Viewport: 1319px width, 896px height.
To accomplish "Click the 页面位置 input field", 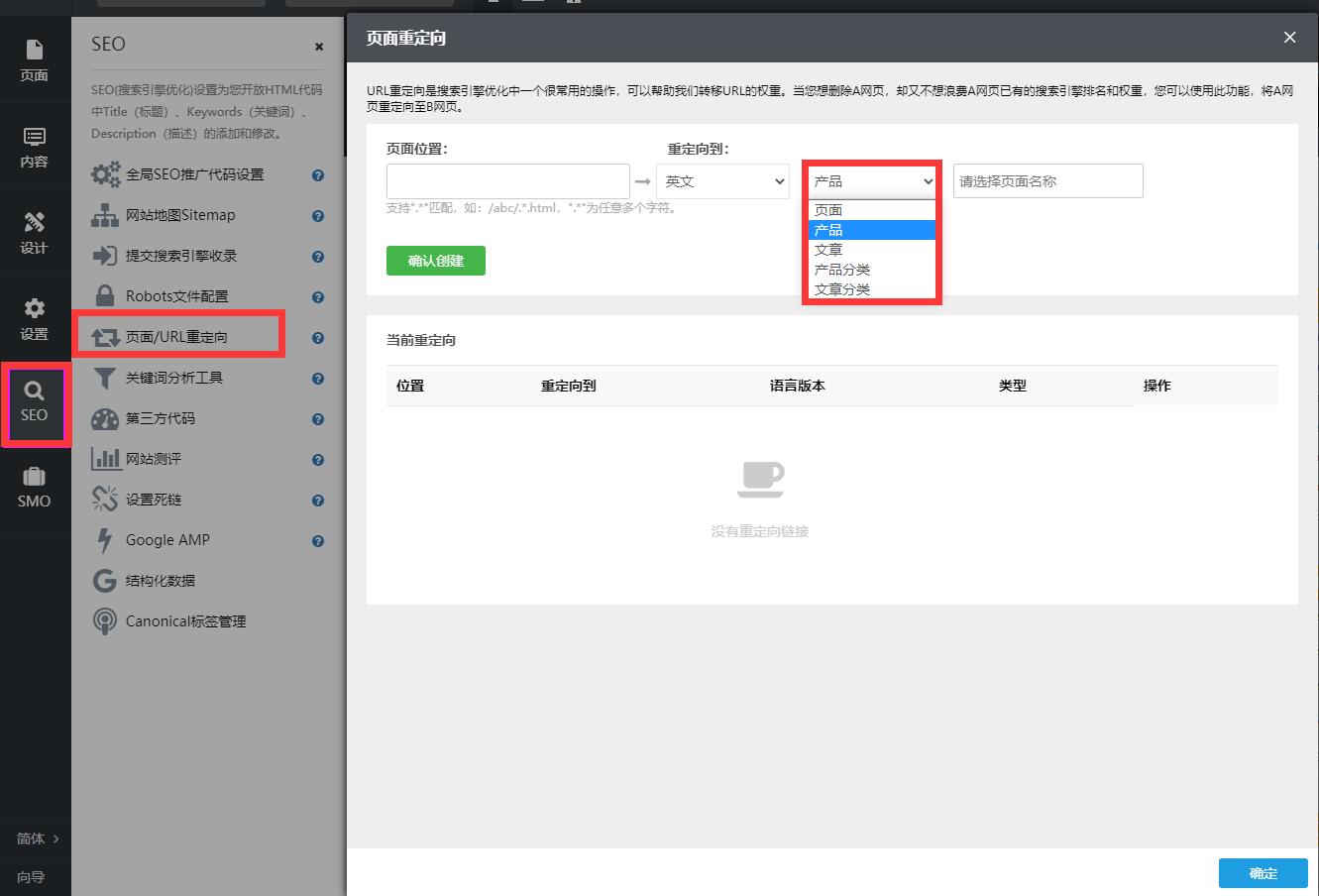I will 507,181.
